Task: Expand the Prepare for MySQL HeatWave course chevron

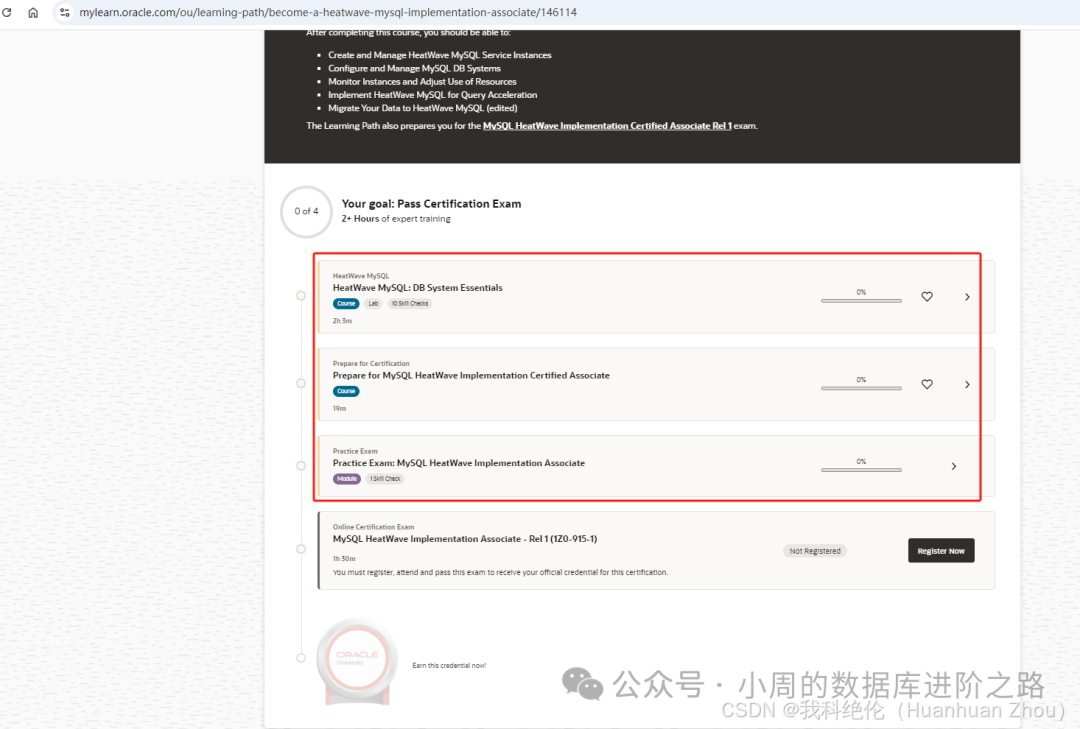Action: (967, 384)
